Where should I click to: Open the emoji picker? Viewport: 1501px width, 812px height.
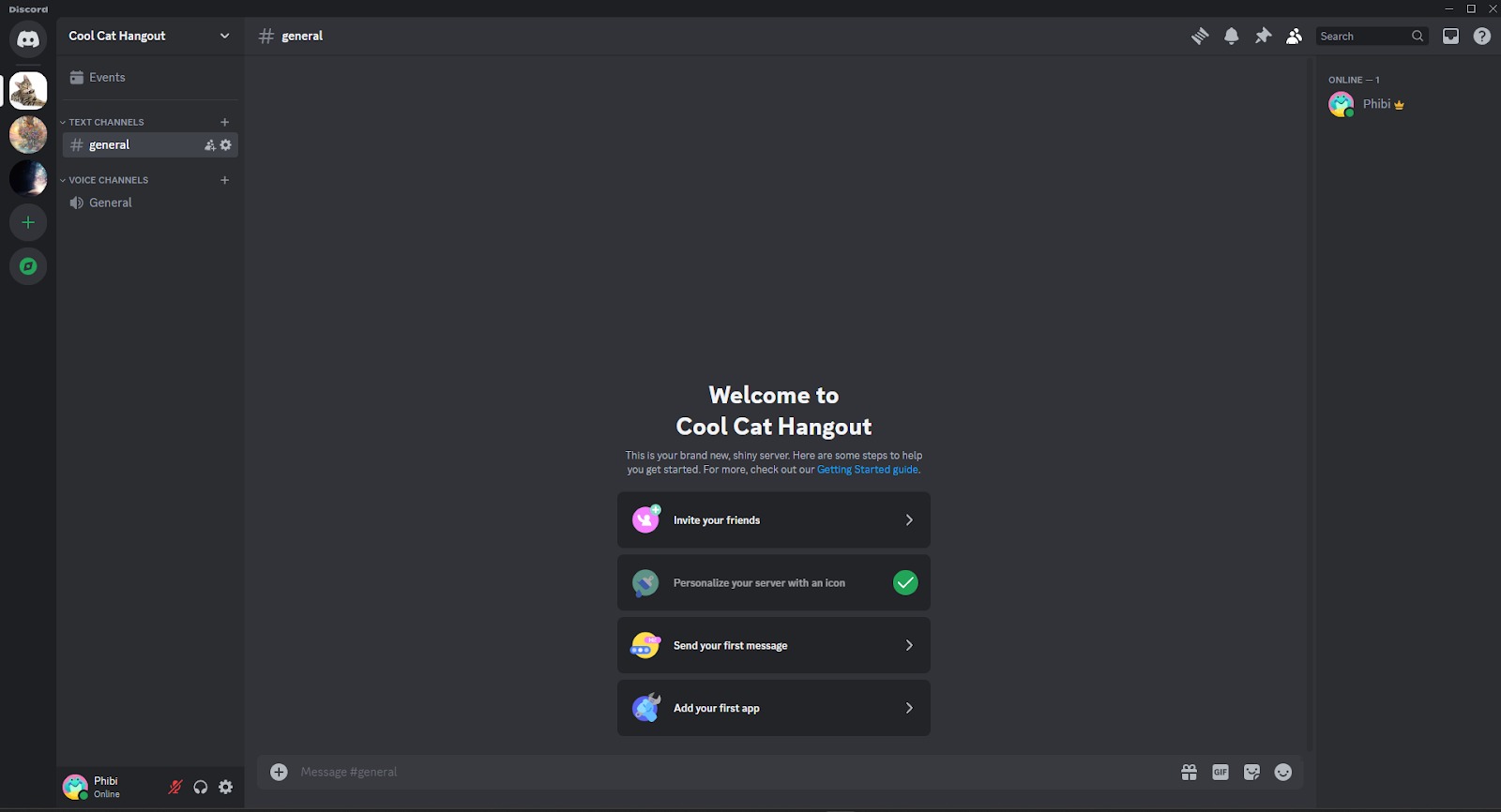pyautogui.click(x=1283, y=772)
